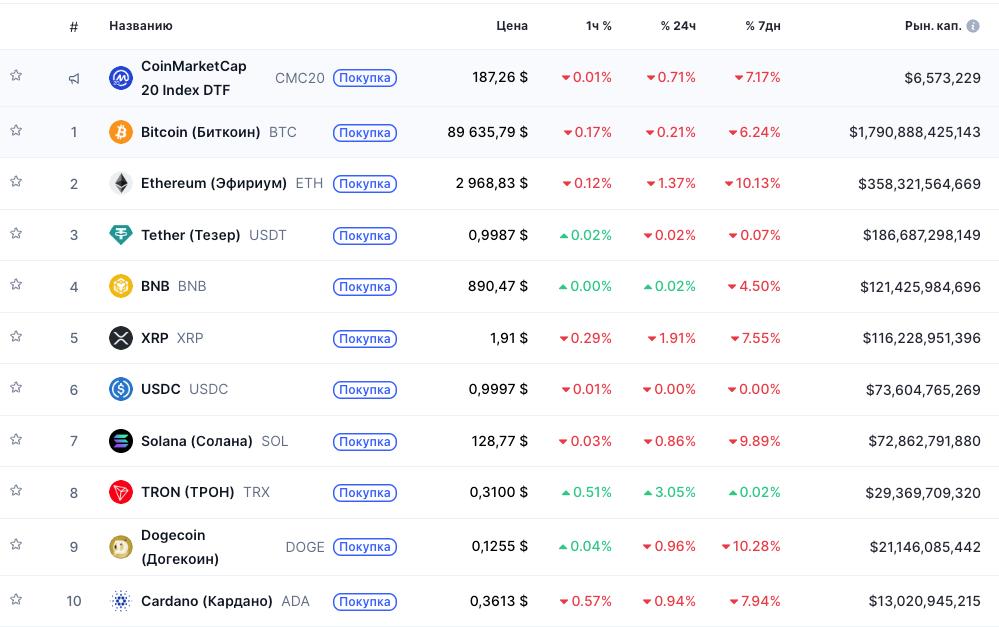Click the BNB yellow logo icon
The width and height of the screenshot is (999, 627).
coord(120,286)
